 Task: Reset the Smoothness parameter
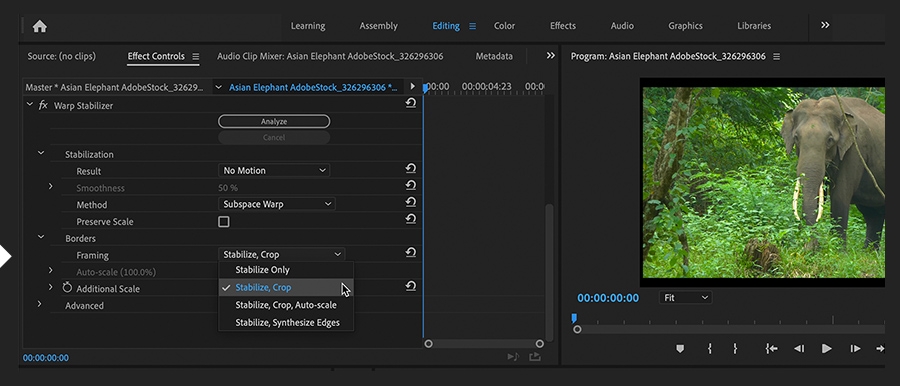410,186
